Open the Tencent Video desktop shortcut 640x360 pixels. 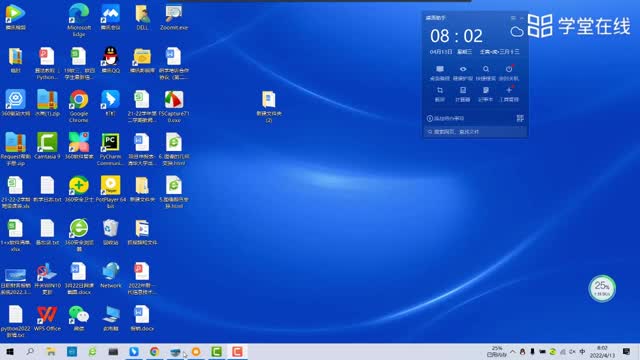(16, 17)
